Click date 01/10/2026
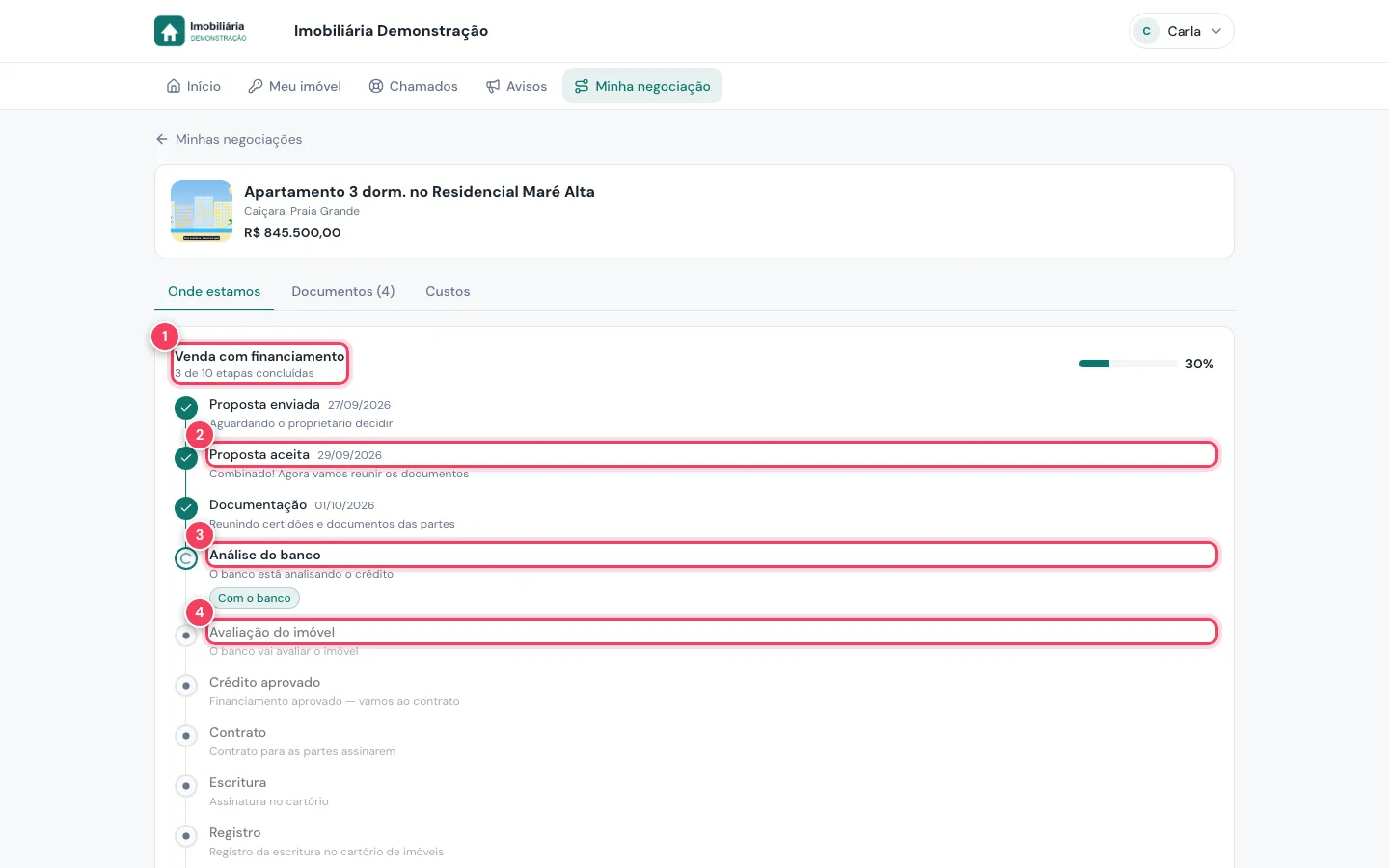The width and height of the screenshot is (1389, 868). tap(344, 505)
